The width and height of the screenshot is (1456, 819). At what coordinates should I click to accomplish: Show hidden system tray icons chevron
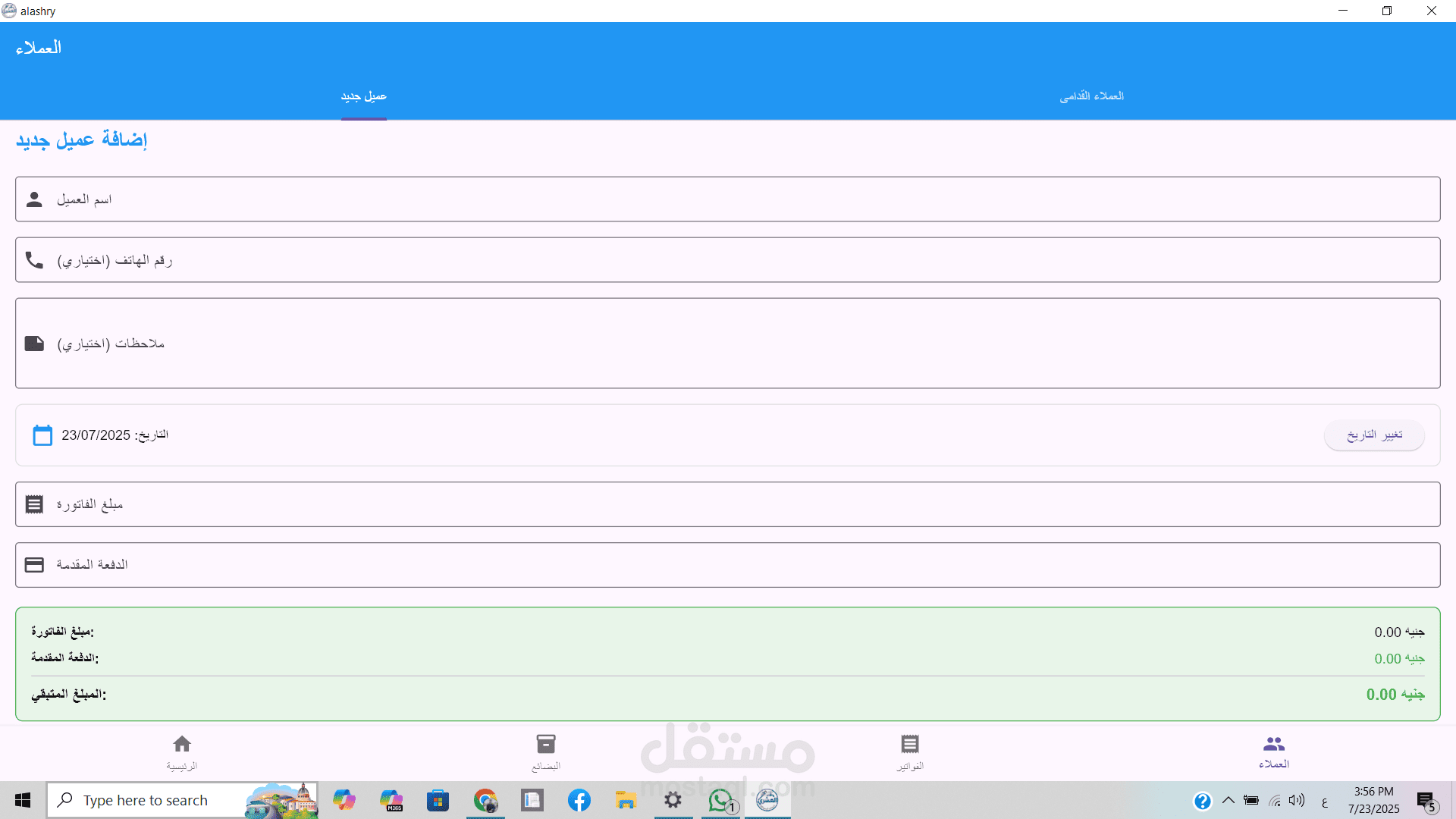coord(1228,800)
